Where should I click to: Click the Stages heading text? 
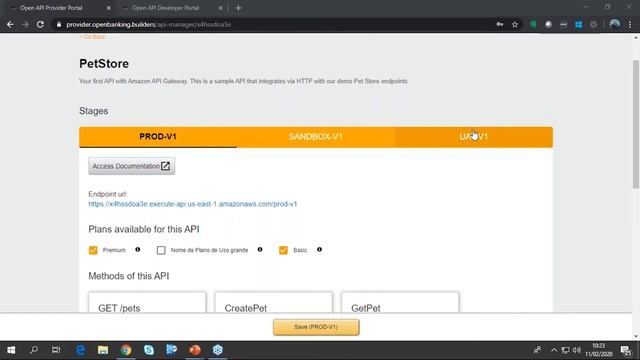click(93, 111)
